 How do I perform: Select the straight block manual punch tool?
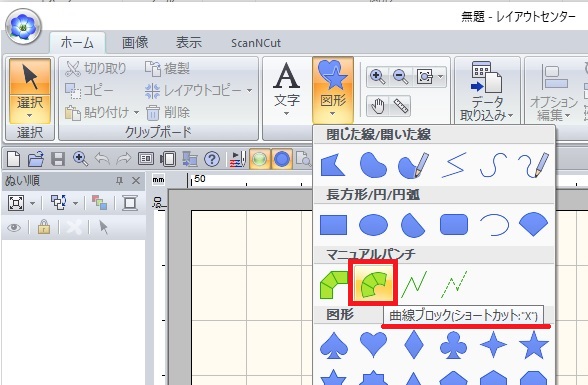333,285
